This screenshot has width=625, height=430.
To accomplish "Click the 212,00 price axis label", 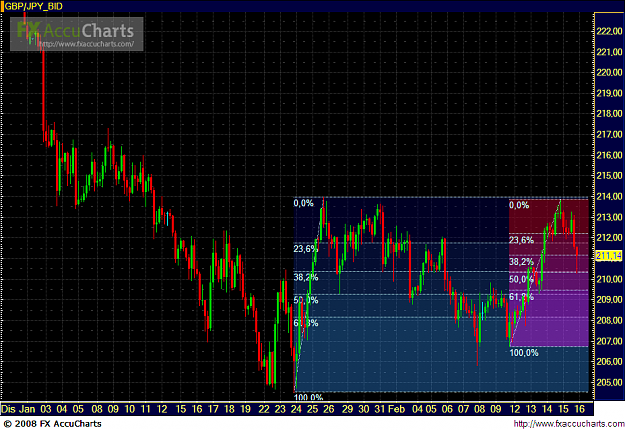I will [609, 238].
